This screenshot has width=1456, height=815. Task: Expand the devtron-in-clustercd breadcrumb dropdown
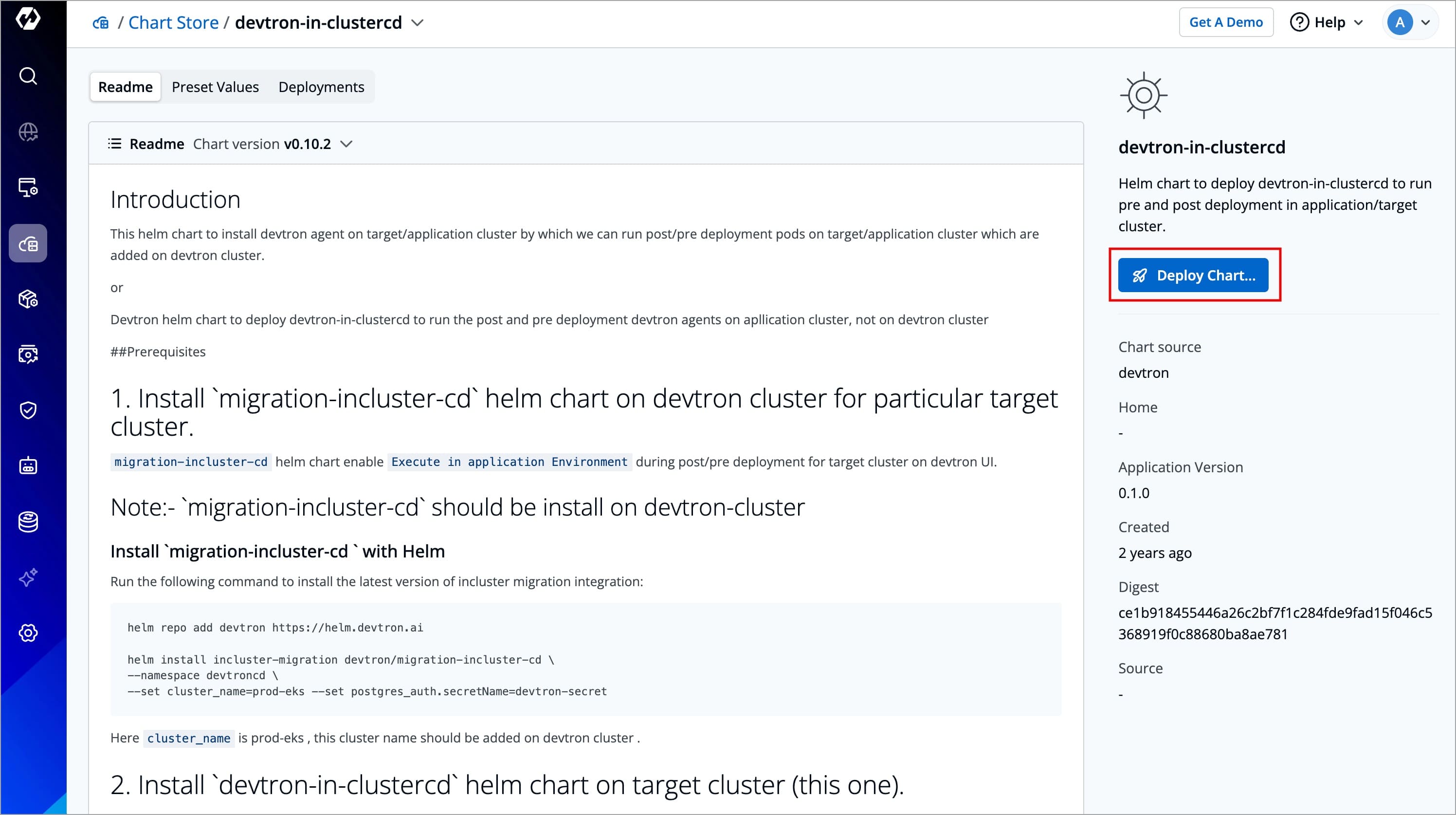417,22
